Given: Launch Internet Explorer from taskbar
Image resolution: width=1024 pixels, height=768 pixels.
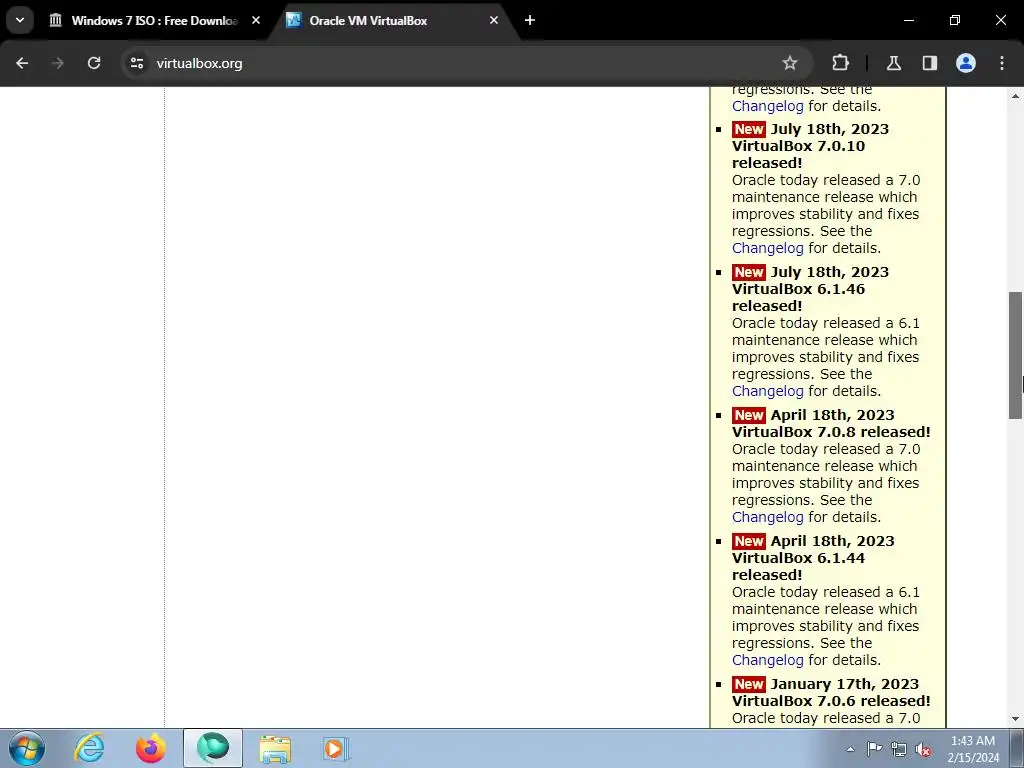Looking at the screenshot, I should click(89, 748).
